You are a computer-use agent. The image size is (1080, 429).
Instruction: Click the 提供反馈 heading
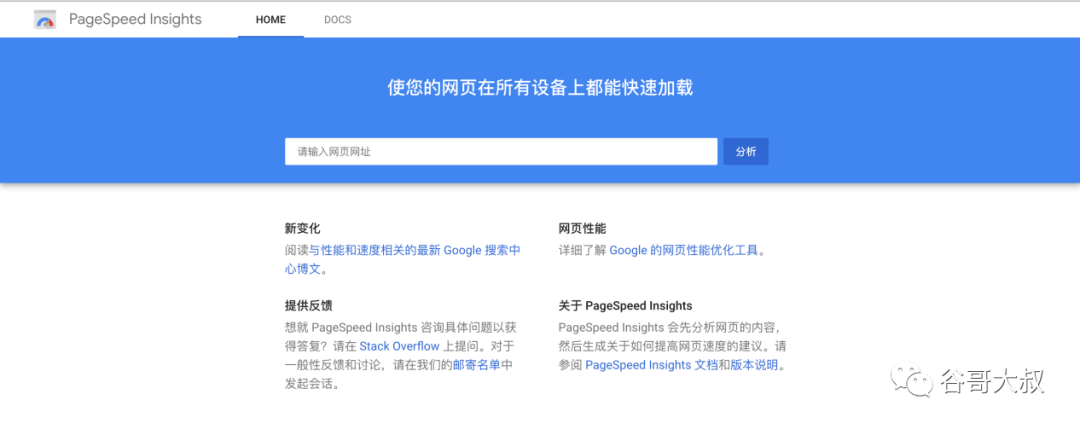pyautogui.click(x=309, y=305)
